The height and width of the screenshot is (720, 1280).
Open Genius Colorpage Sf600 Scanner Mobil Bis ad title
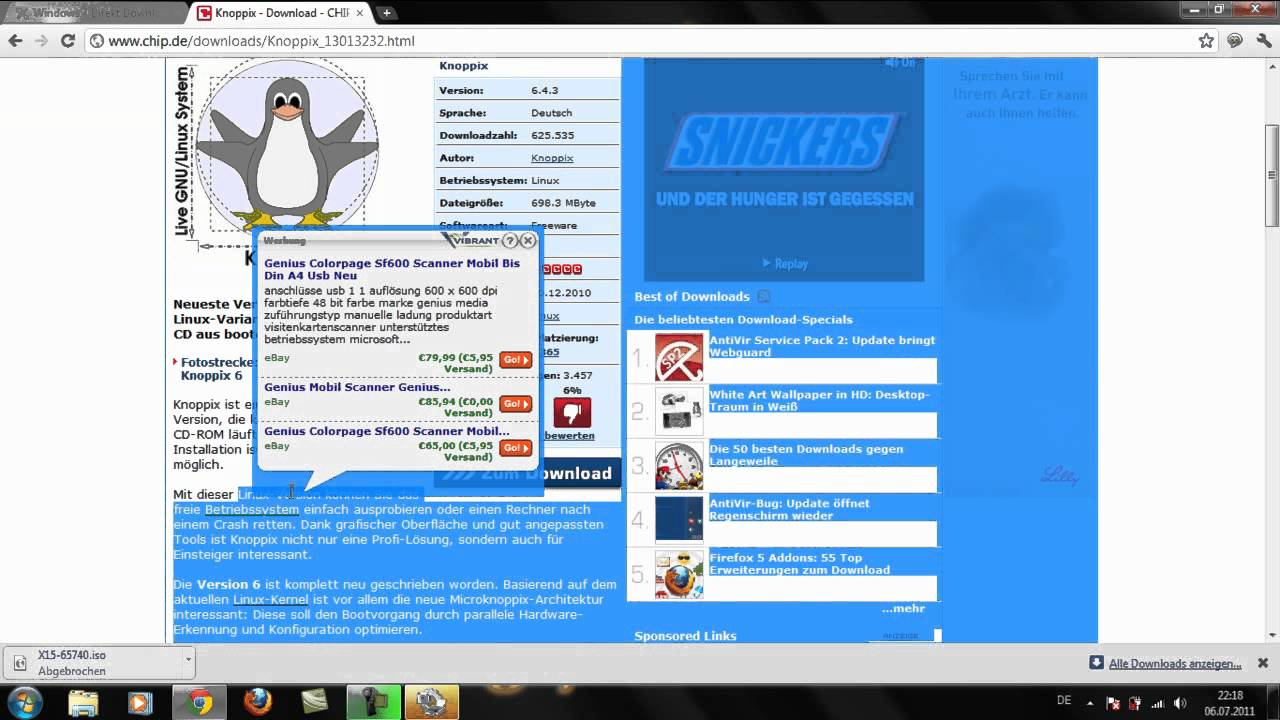click(x=392, y=269)
